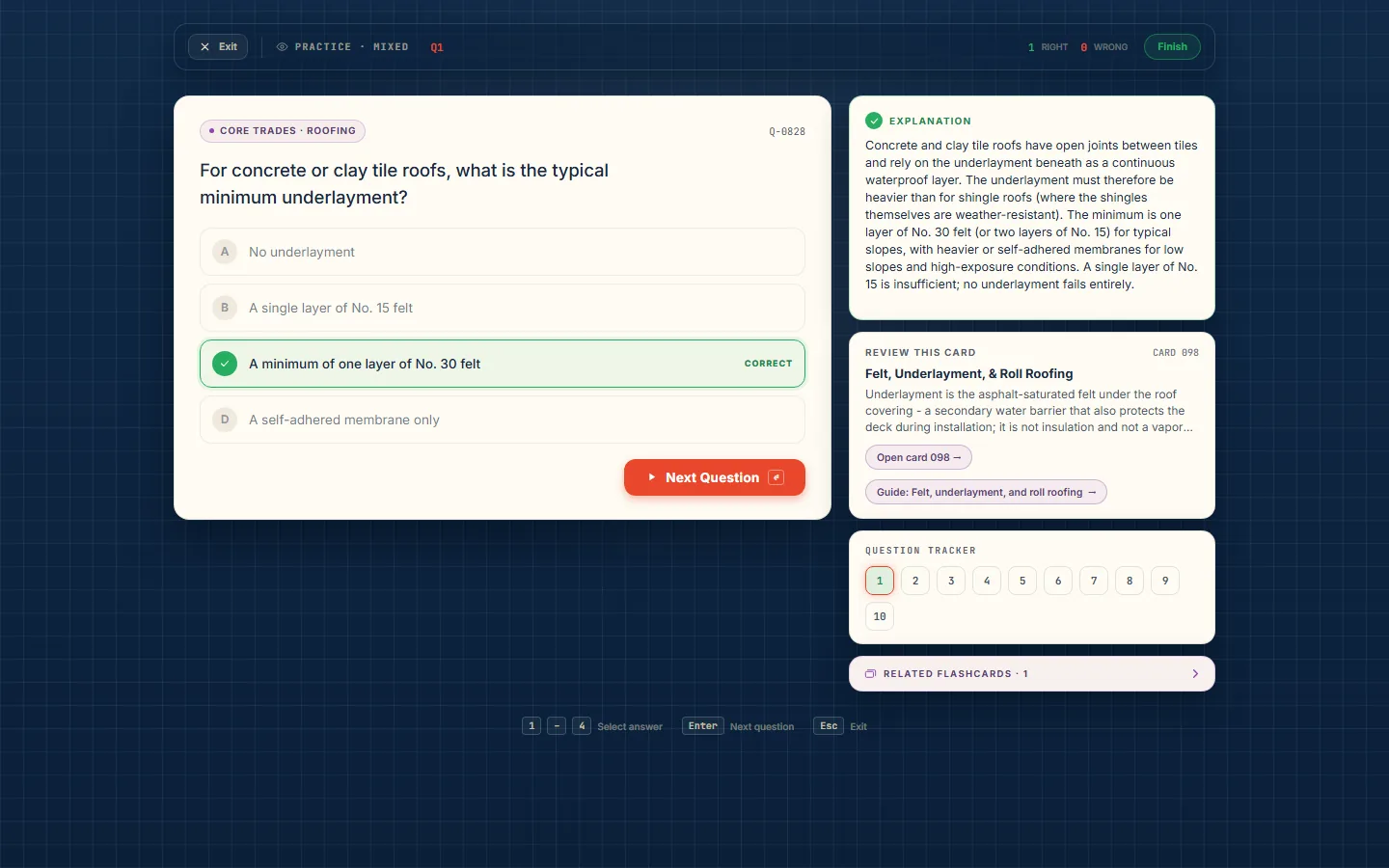Viewport: 1389px width, 868px height.
Task: Click the flashcards icon in Related Flashcards
Action: [870, 674]
